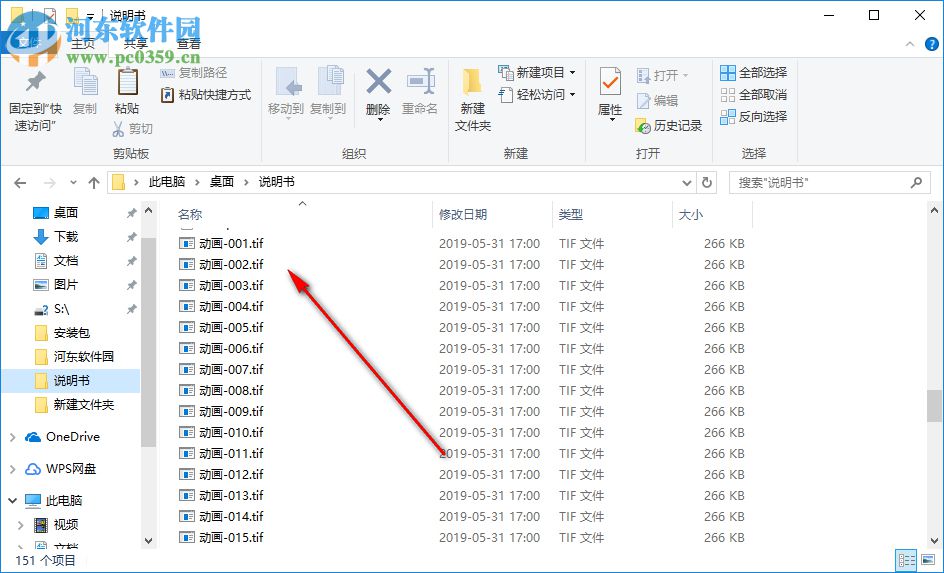
Task: Click the Copy icon in ribbon
Action: 85,91
